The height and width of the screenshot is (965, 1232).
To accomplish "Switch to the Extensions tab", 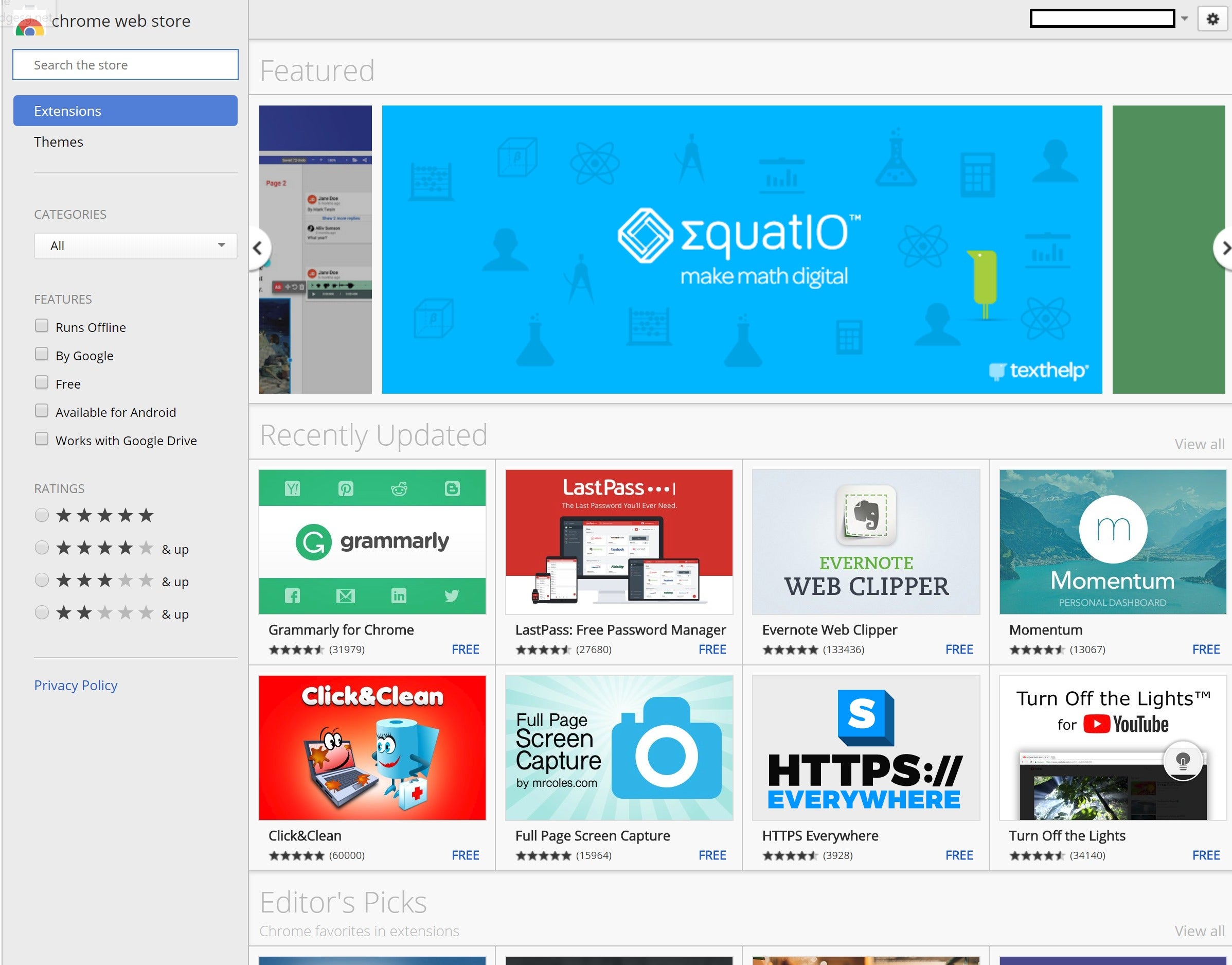I will coord(124,111).
